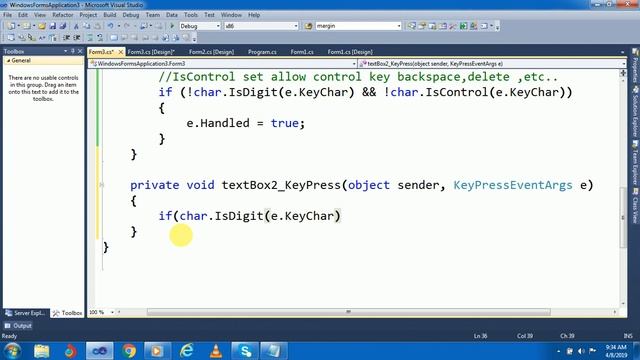Click the Copy icon in toolbar
Viewport: 640px width, 360px height.
click(x=87, y=26)
